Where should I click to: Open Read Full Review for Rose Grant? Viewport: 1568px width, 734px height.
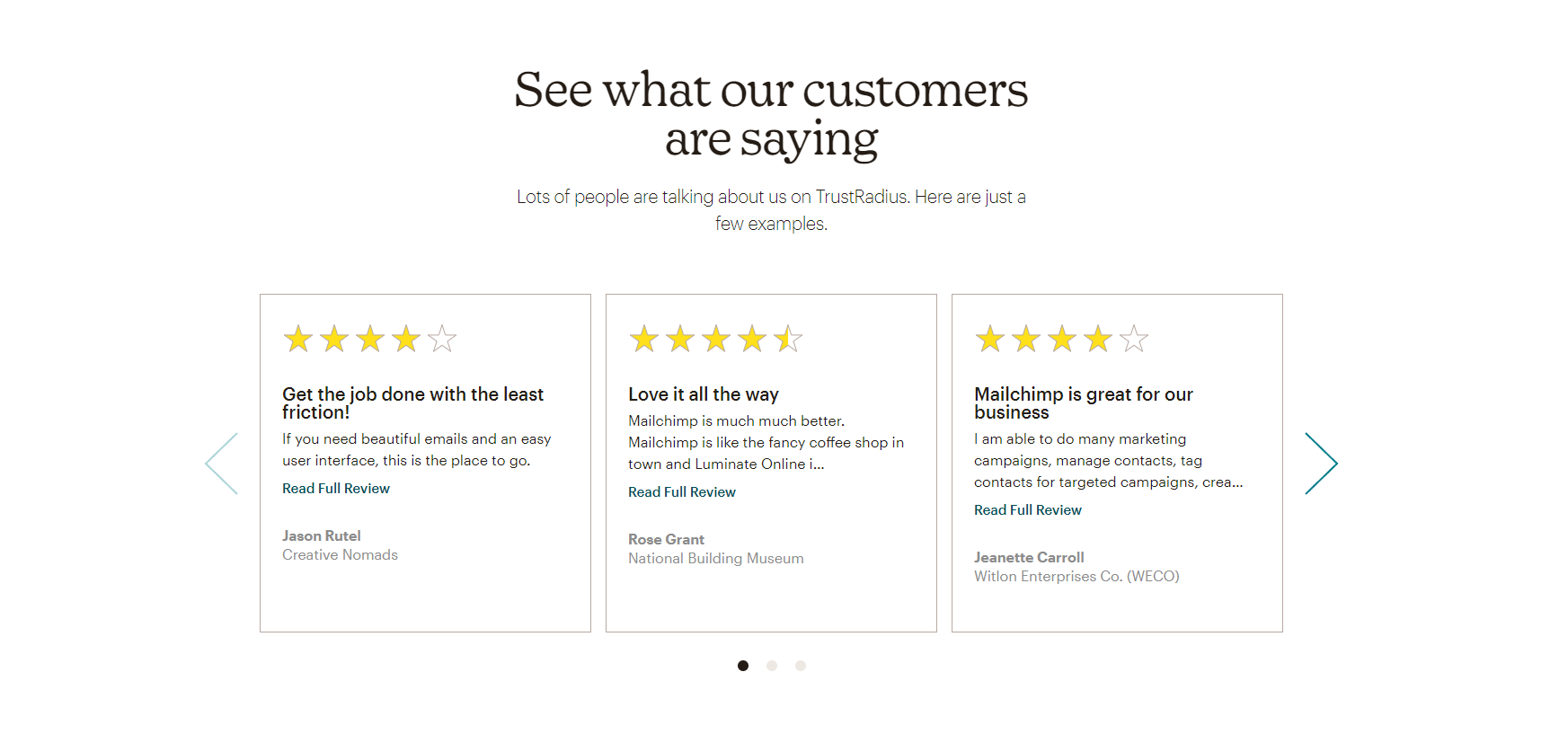682,492
